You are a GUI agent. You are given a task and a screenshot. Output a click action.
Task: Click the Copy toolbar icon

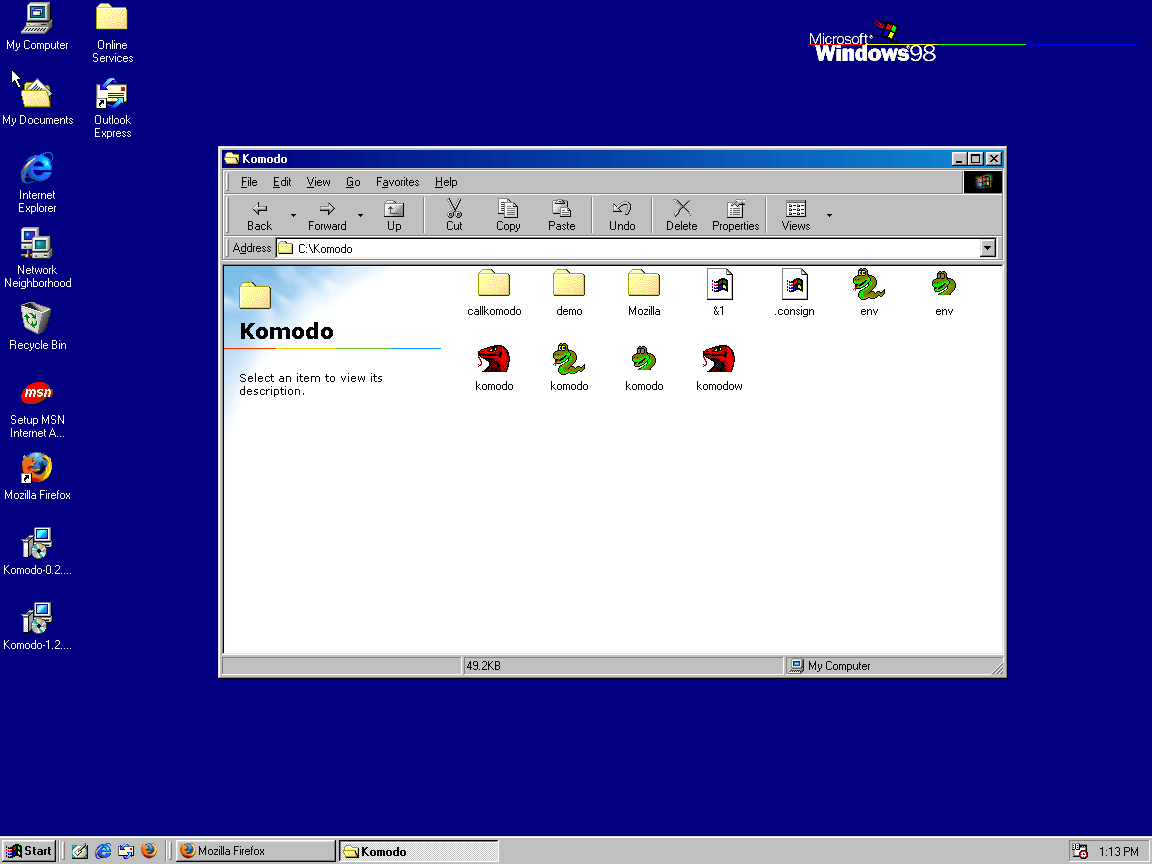click(508, 209)
